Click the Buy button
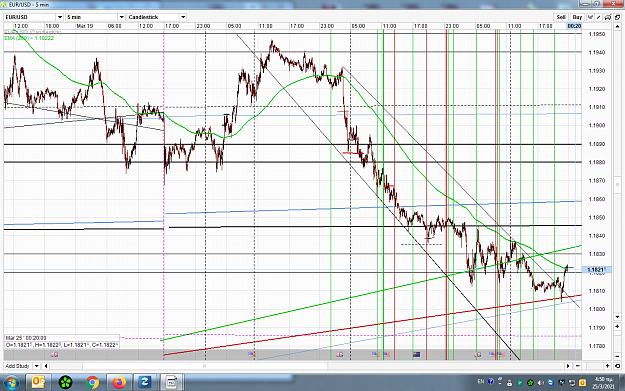This screenshot has width=625, height=391. point(577,17)
